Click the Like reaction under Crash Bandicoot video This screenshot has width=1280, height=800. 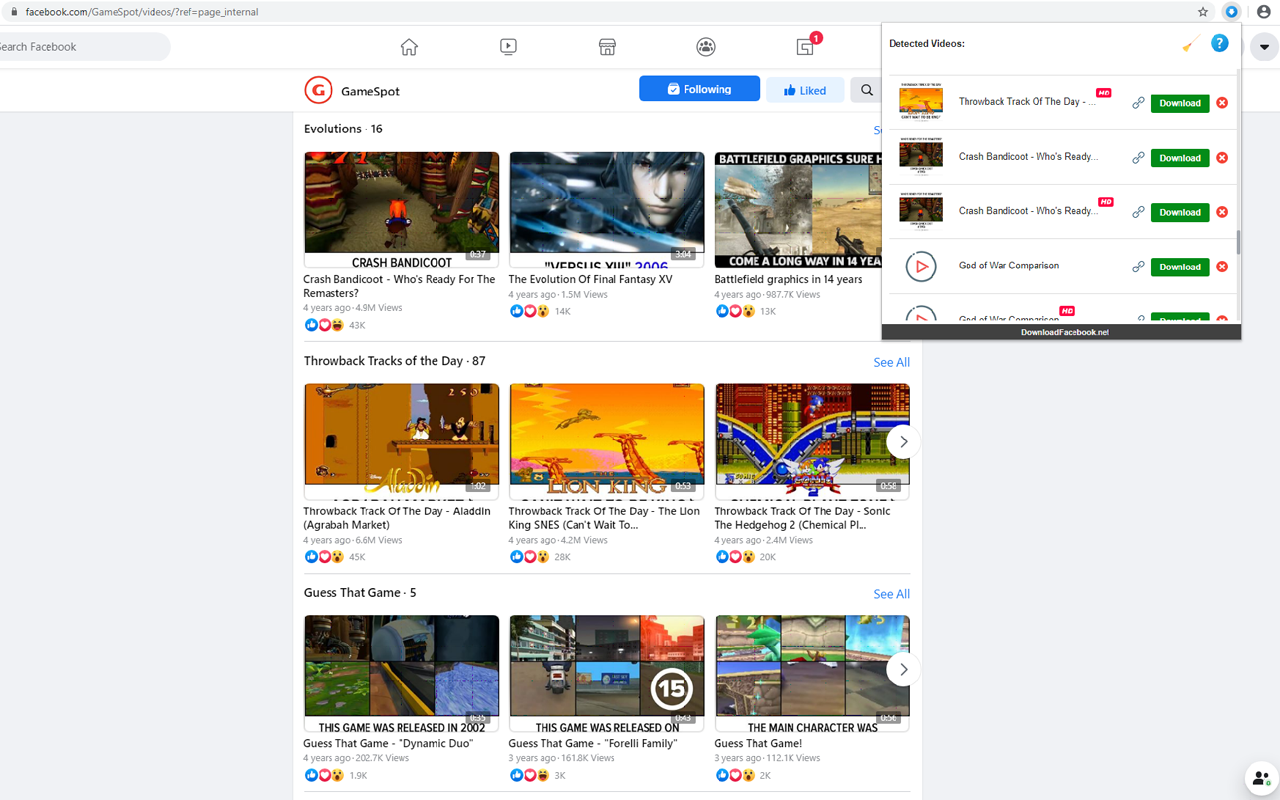(311, 325)
